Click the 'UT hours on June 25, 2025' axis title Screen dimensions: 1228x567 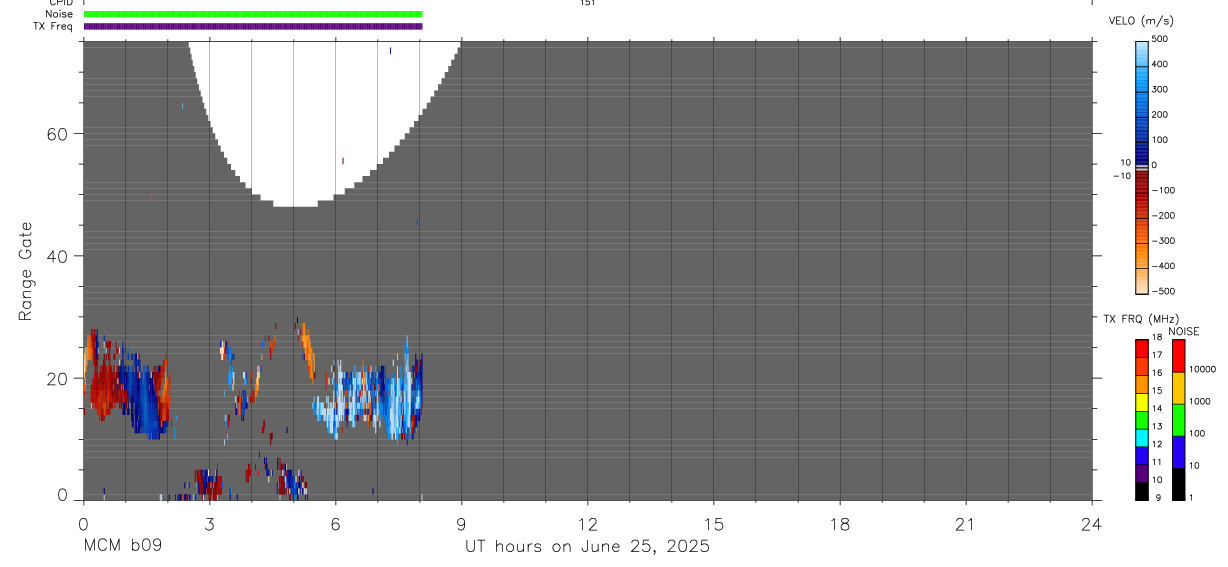pyautogui.click(x=587, y=546)
